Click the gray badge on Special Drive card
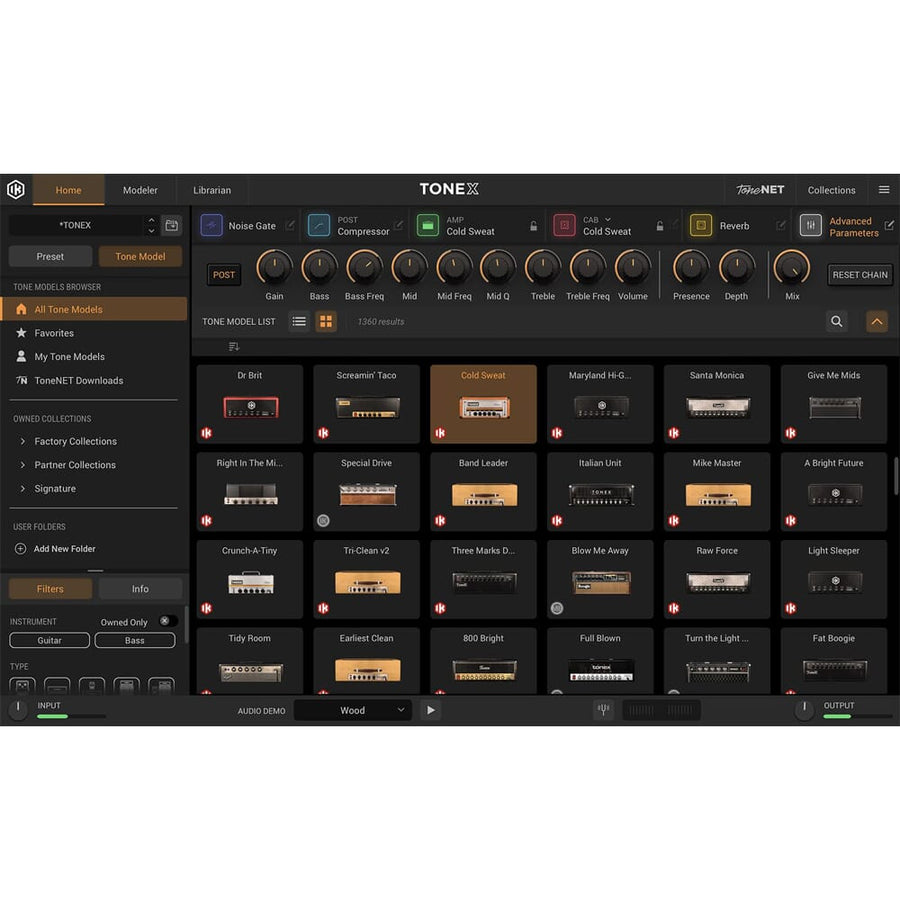Viewport: 900px width, 900px height. pyautogui.click(x=324, y=521)
